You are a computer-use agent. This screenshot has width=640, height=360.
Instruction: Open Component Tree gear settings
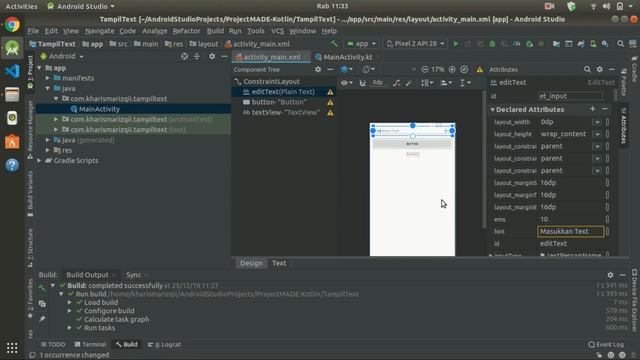pos(318,69)
